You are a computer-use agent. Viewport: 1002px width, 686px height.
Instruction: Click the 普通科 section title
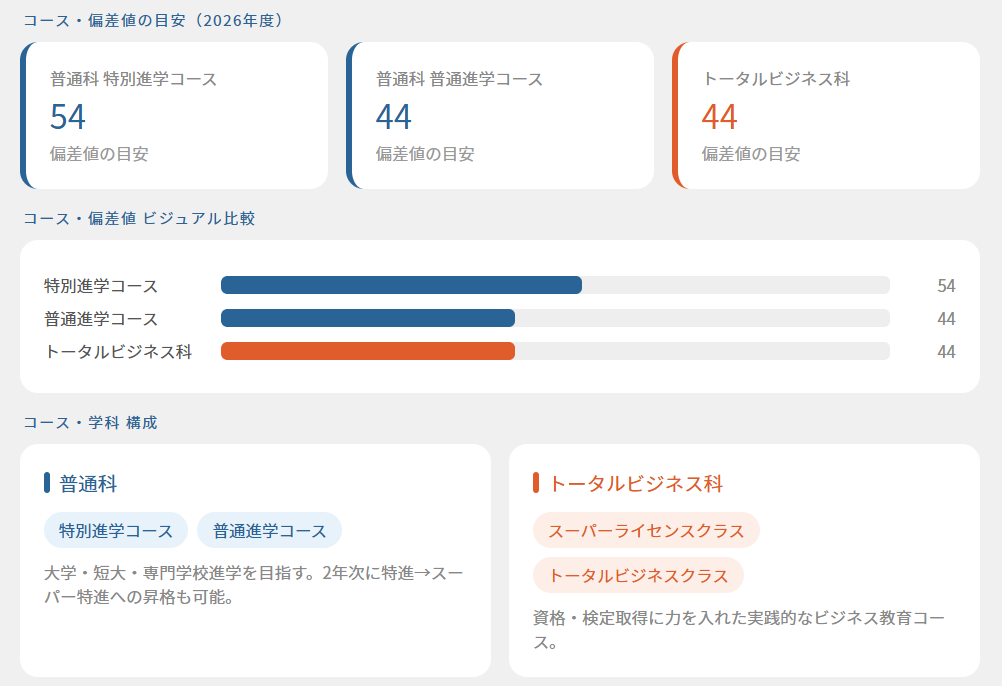point(88,484)
